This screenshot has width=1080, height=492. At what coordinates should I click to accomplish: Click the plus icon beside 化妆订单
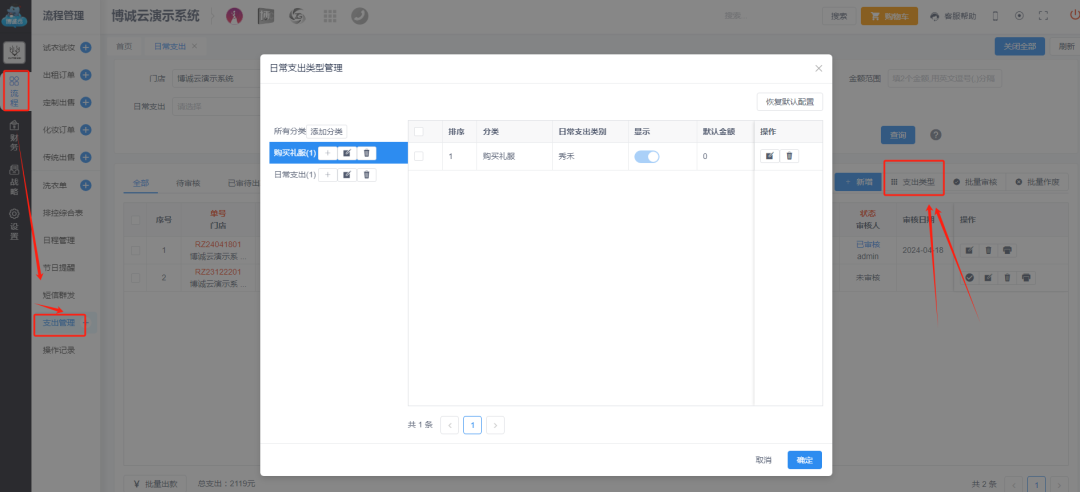[x=86, y=130]
